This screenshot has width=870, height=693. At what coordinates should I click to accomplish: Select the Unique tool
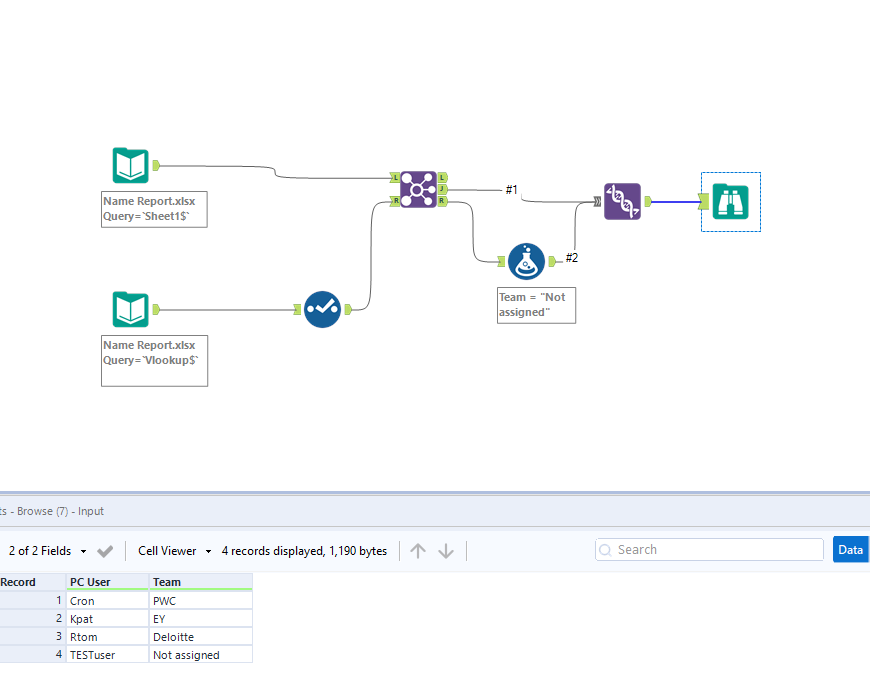tap(322, 310)
